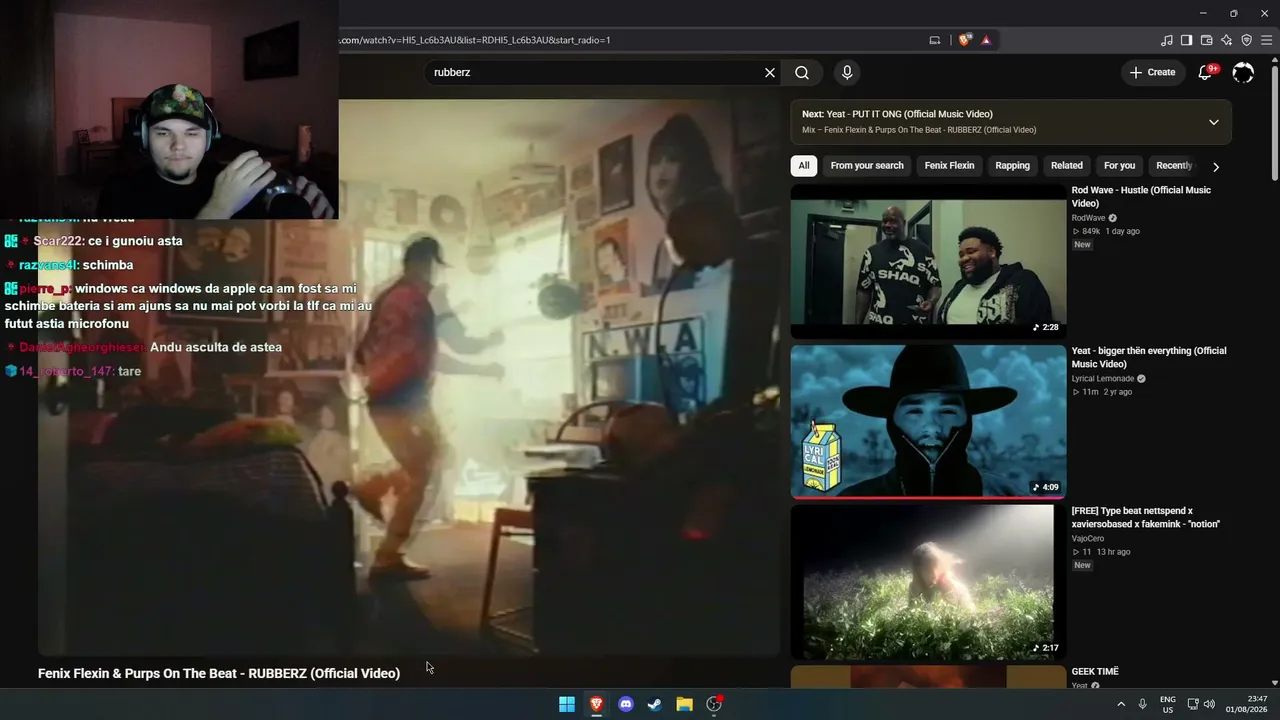
Task: Open Brave Shields lion icon
Action: 965,40
